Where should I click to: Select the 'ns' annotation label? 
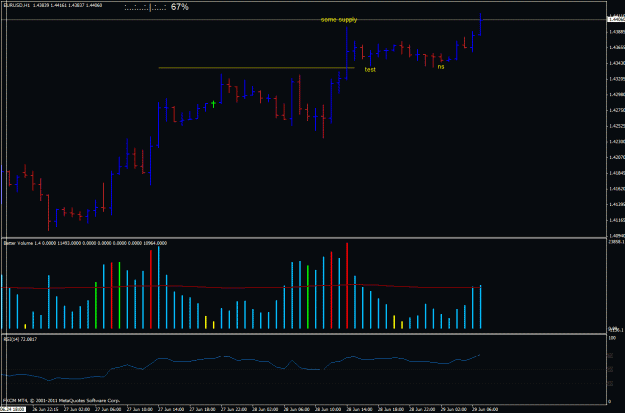440,67
